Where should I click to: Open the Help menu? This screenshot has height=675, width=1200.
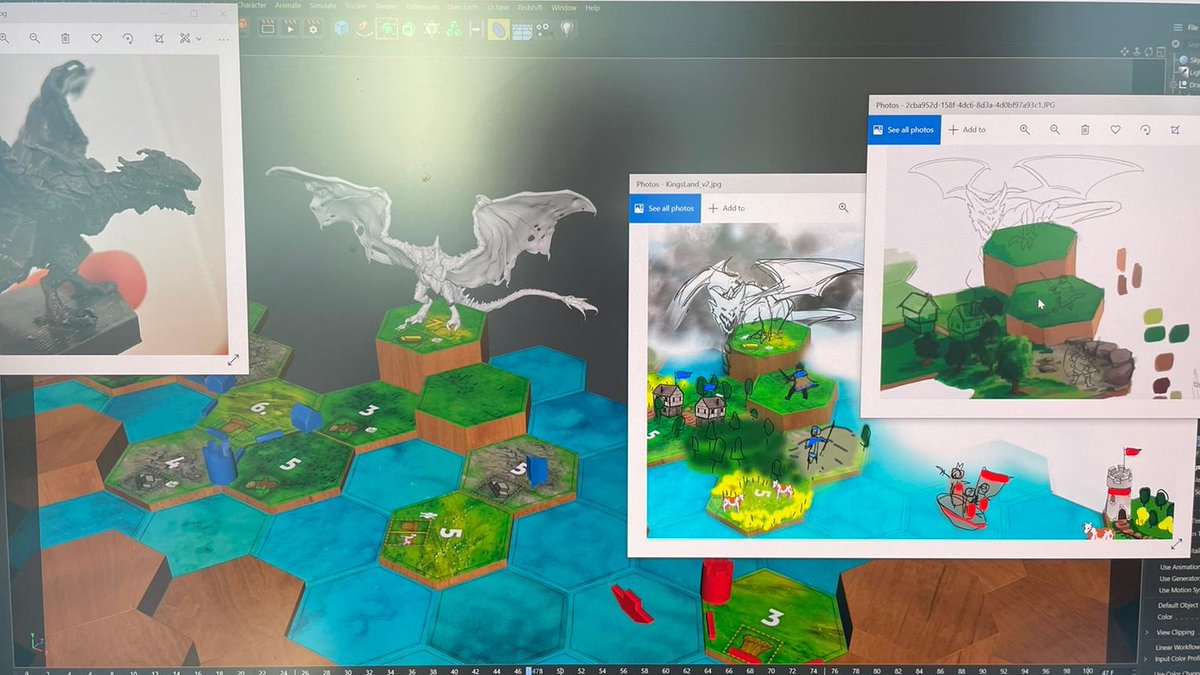tap(593, 7)
